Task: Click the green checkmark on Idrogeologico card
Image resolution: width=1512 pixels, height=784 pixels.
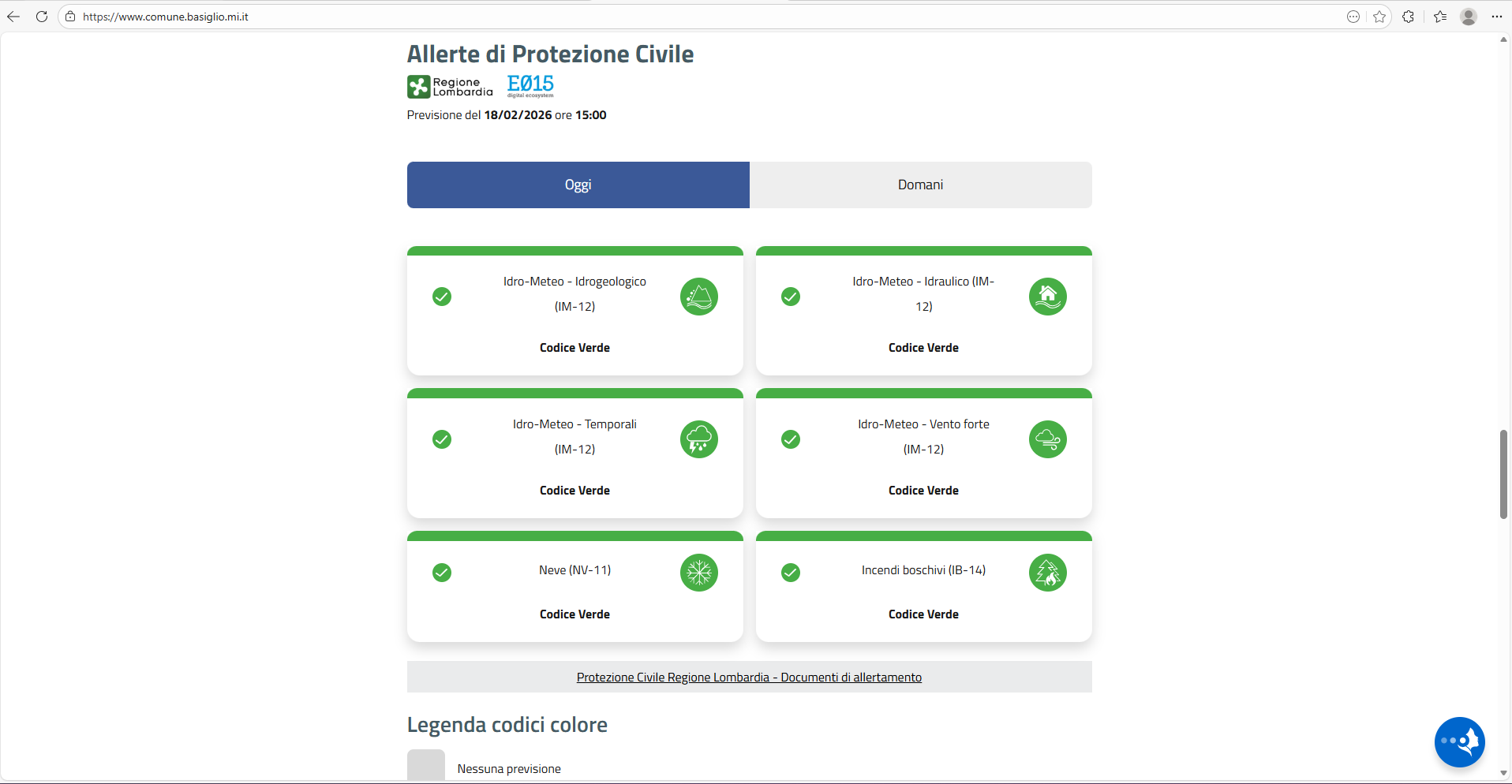Action: 442,297
